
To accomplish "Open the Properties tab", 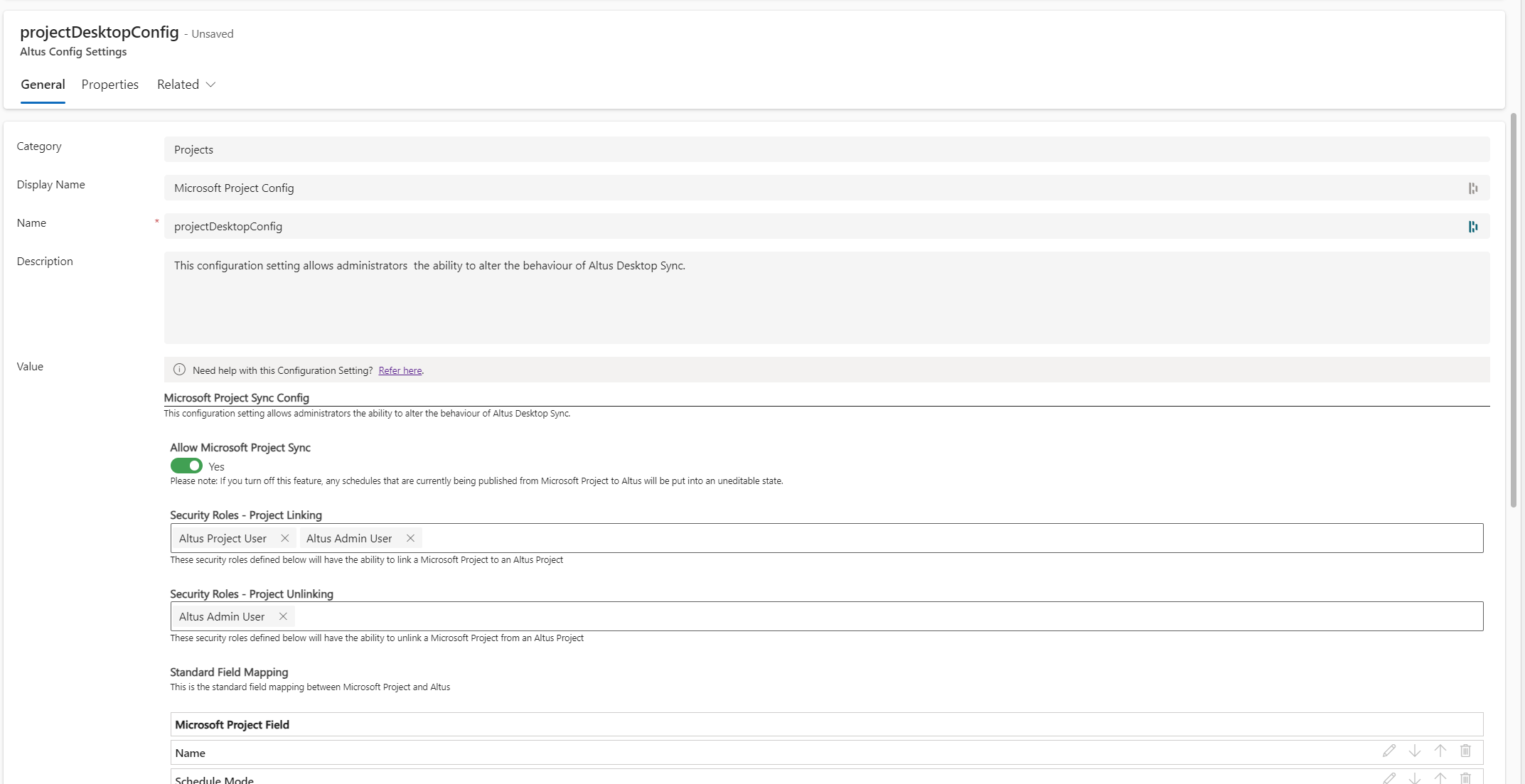I will [x=110, y=85].
